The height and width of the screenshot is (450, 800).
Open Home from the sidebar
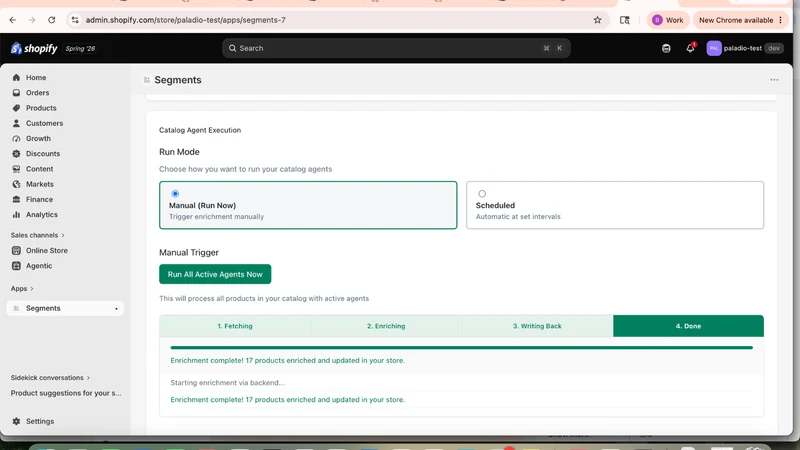[36, 78]
